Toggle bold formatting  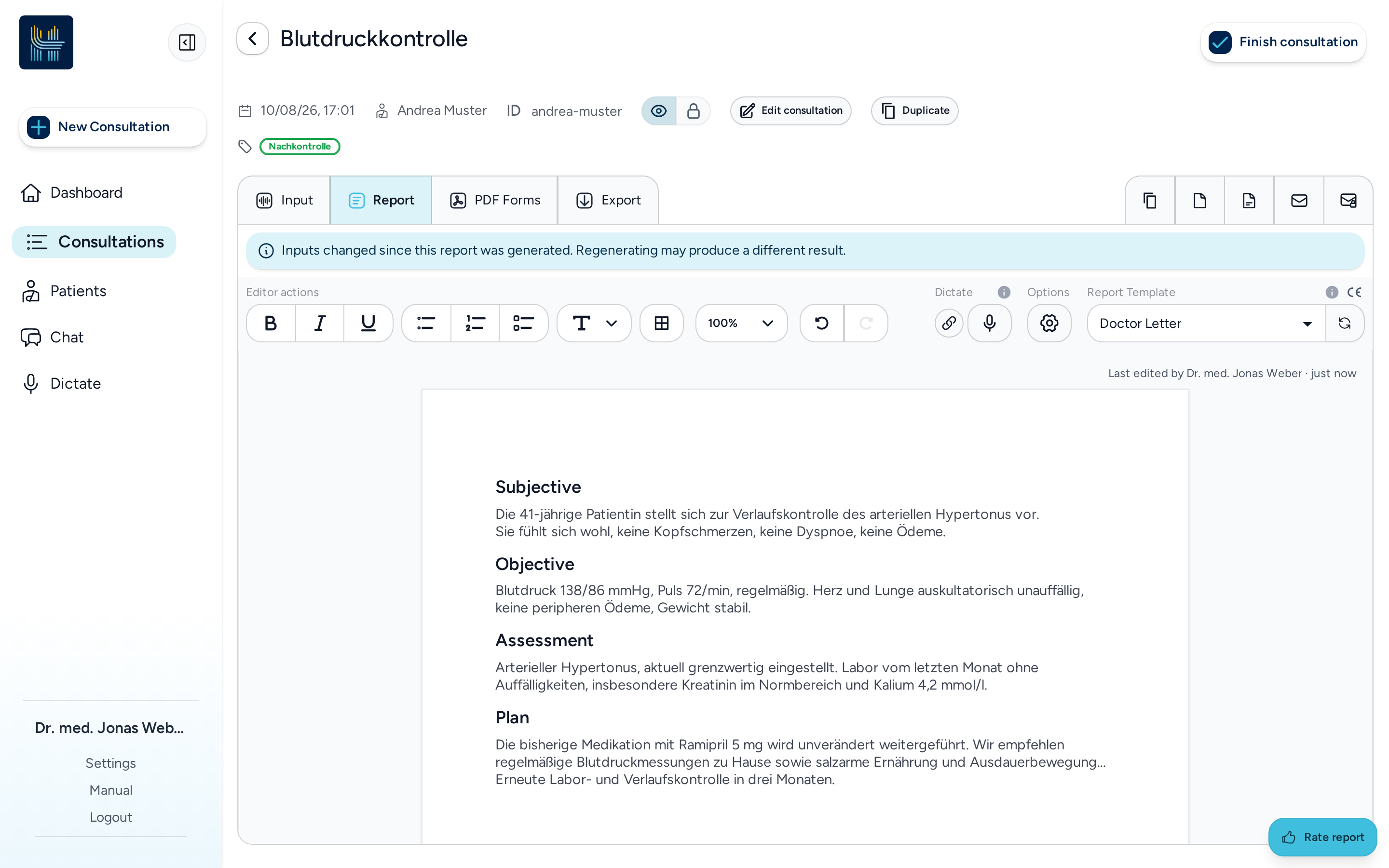pyautogui.click(x=271, y=323)
